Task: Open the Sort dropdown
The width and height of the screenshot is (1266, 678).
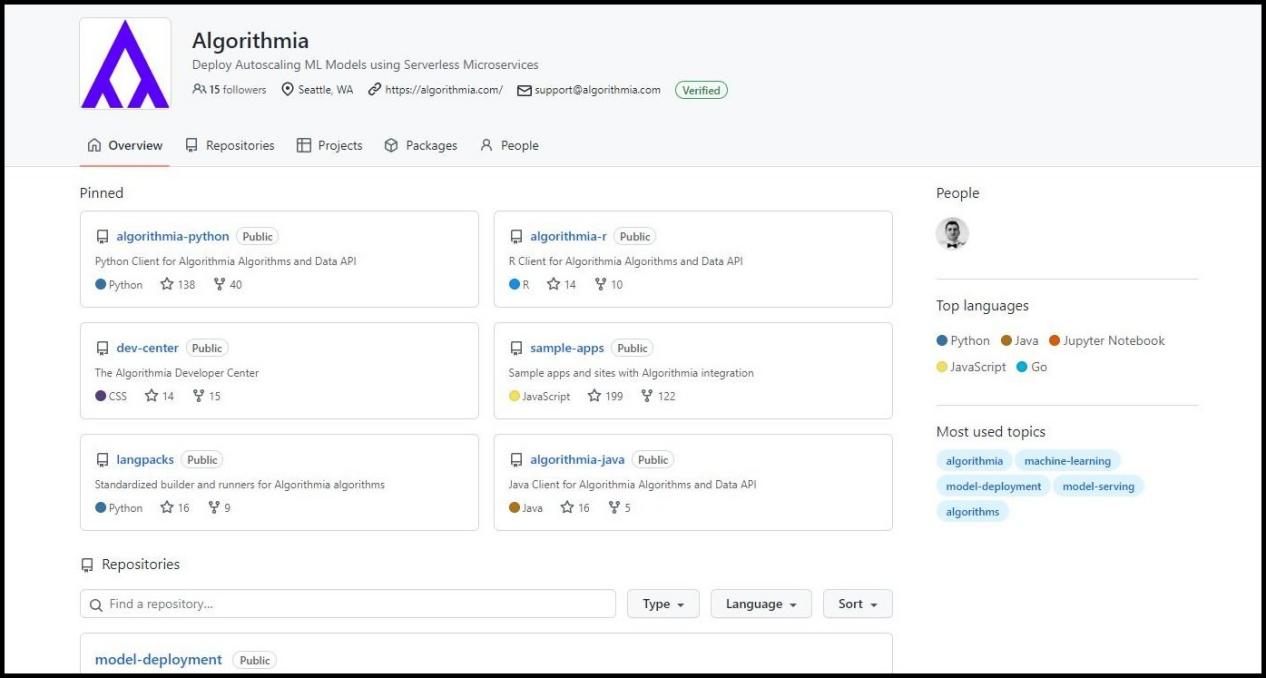Action: pyautogui.click(x=857, y=604)
